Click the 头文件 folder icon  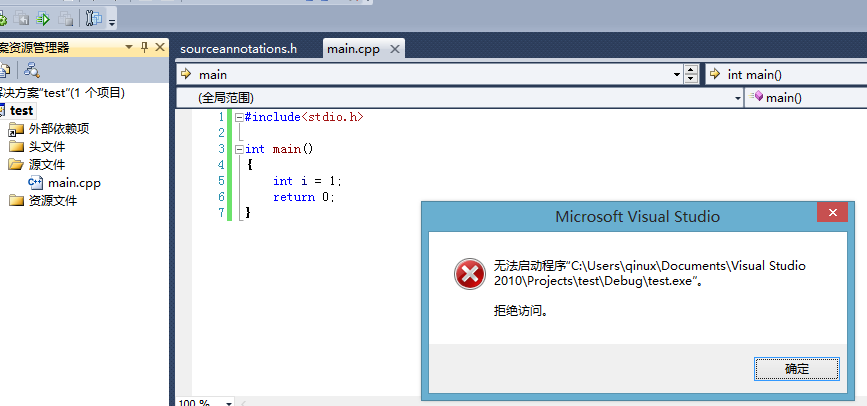click(16, 147)
